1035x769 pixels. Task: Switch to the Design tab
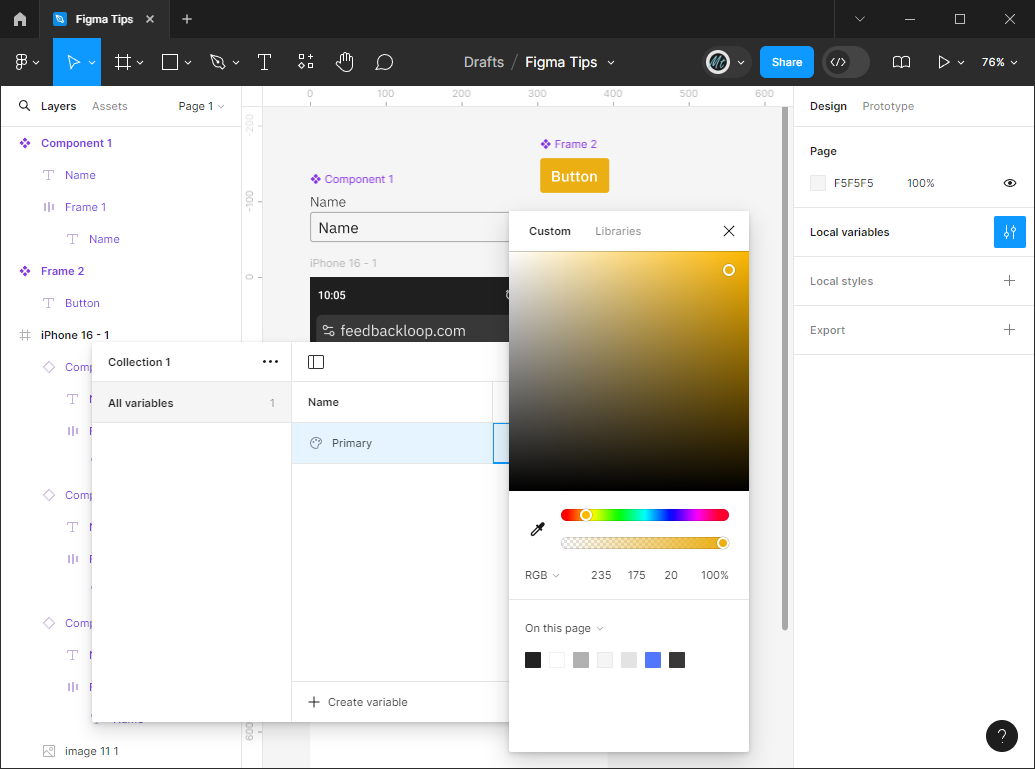[828, 106]
